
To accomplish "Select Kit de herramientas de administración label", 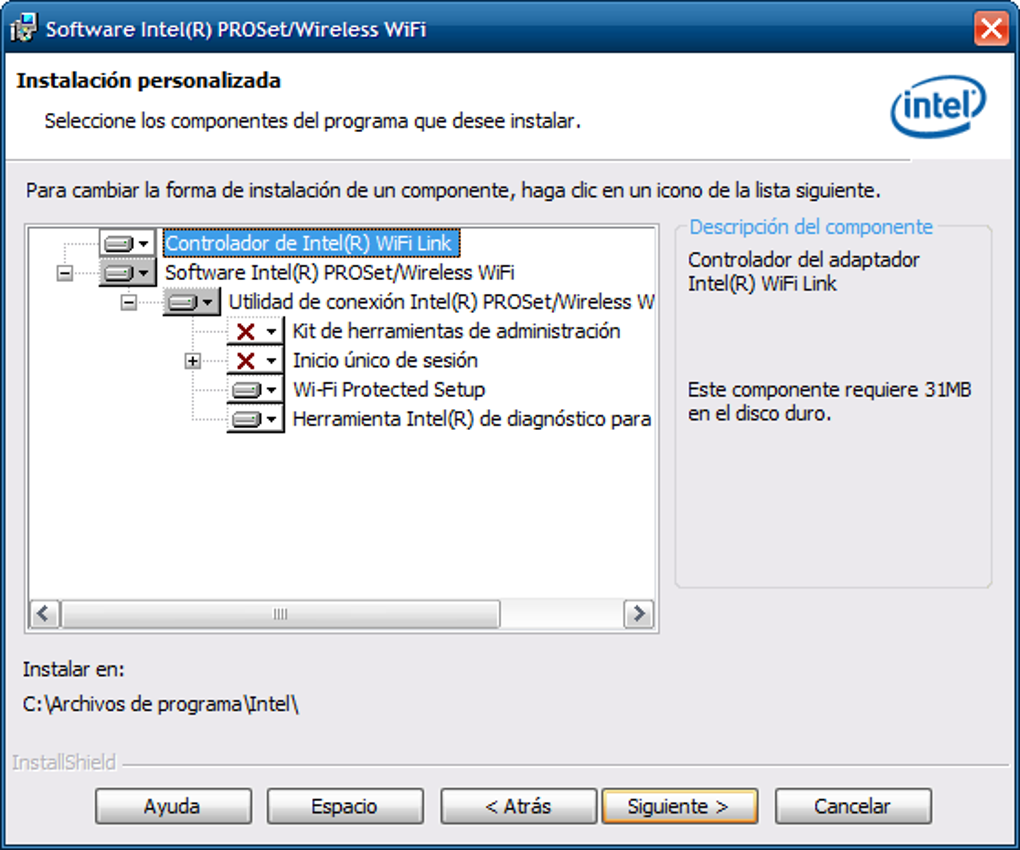I will pyautogui.click(x=456, y=332).
